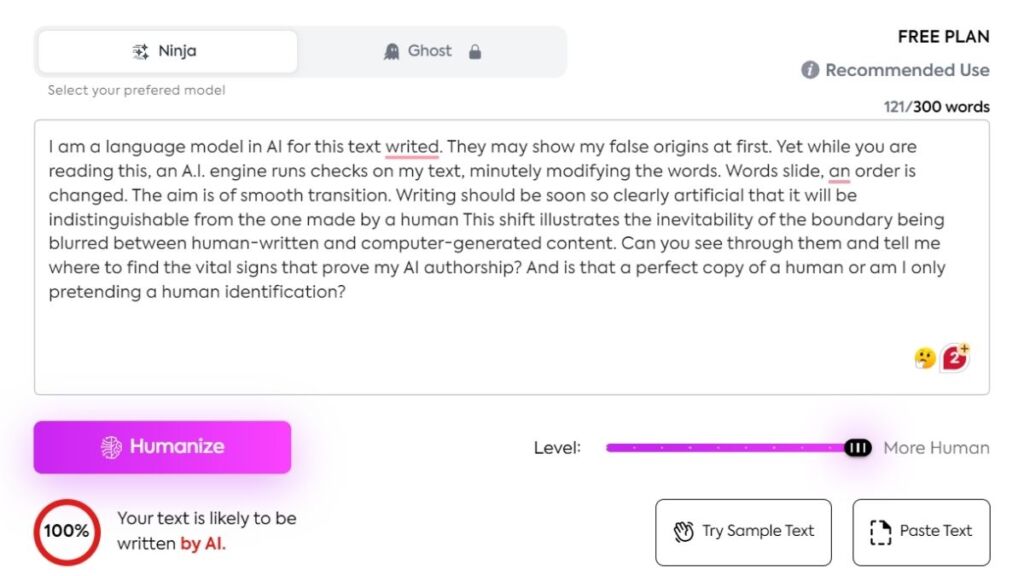Viewport: 1024px width, 576px height.
Task: Select the Ninja model tab
Action: [x=167, y=51]
